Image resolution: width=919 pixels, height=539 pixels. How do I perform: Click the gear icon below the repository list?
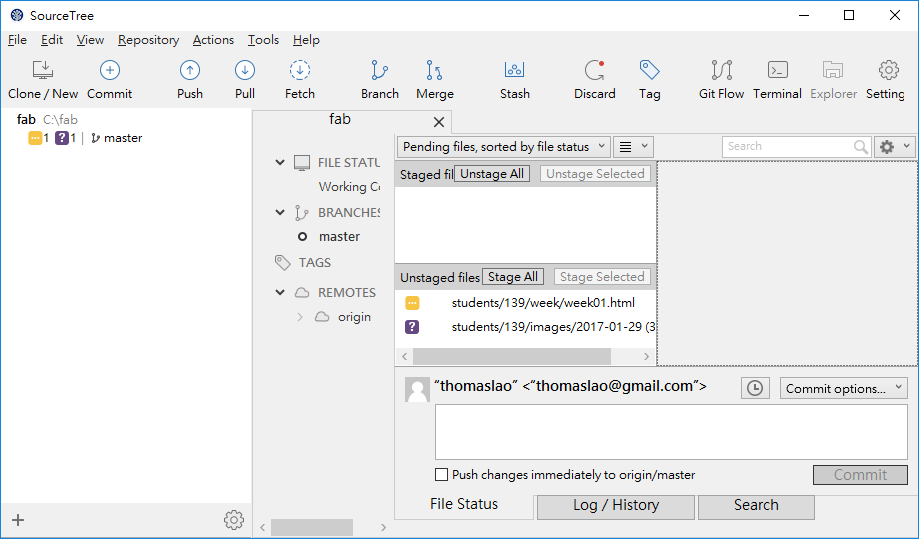[234, 520]
